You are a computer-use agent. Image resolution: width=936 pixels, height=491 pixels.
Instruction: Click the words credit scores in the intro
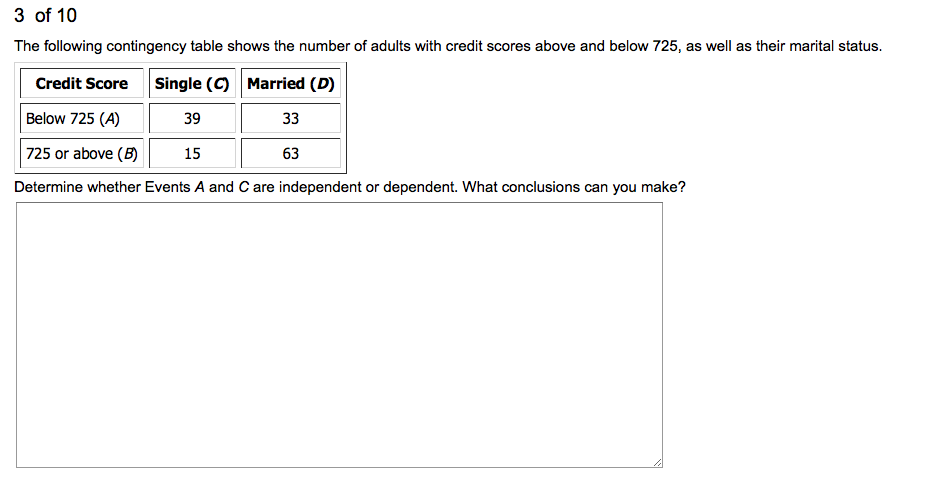[498, 47]
